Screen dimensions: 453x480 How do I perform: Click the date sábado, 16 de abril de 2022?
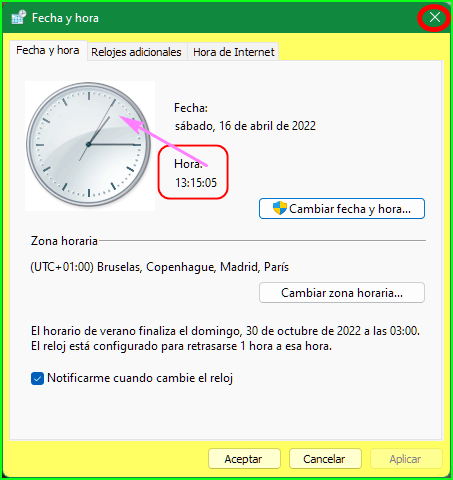245,126
